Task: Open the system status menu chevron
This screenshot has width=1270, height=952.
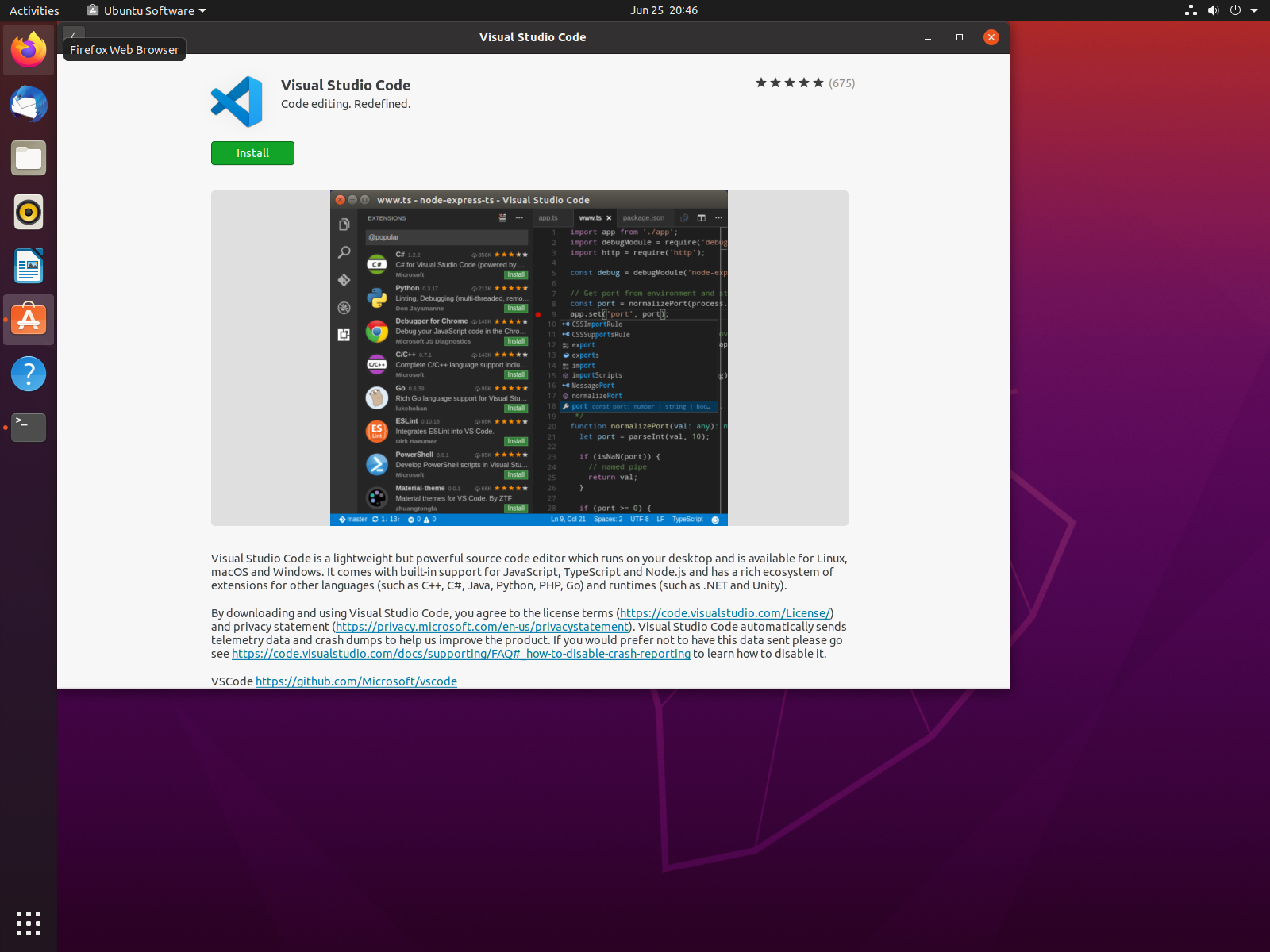Action: (1254, 10)
